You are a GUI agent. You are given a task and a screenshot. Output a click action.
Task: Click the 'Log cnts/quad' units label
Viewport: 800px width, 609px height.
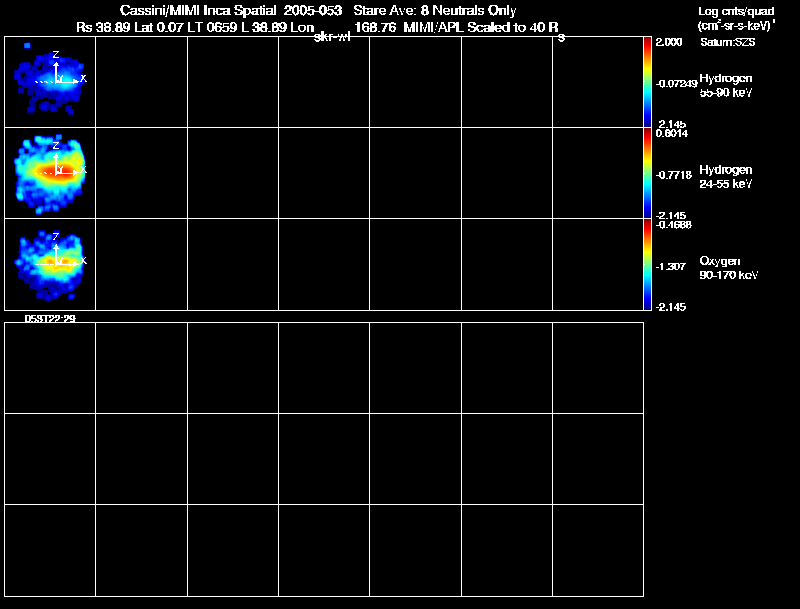coord(736,11)
